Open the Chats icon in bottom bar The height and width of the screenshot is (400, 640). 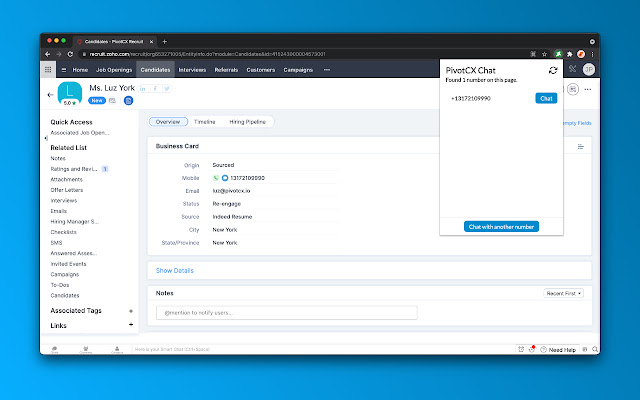click(54, 349)
